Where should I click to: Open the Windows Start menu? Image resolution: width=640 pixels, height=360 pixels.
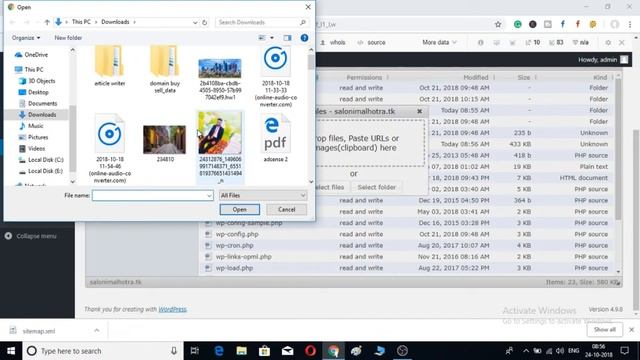11,351
